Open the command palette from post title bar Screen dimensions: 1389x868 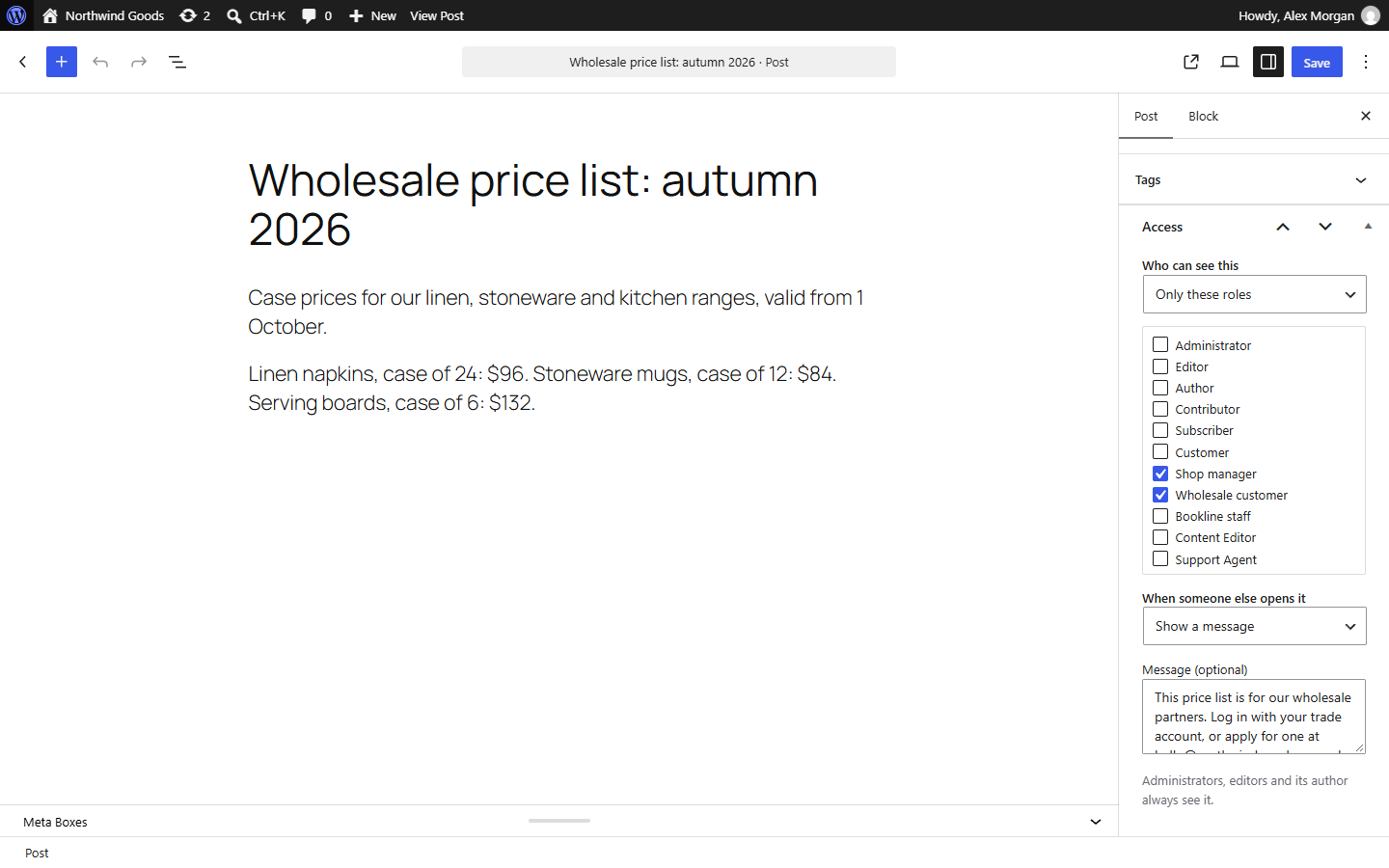click(x=679, y=62)
